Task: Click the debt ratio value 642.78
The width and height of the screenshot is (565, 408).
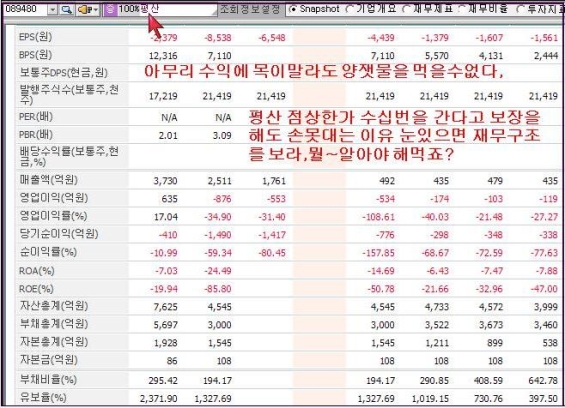Action: 543,380
